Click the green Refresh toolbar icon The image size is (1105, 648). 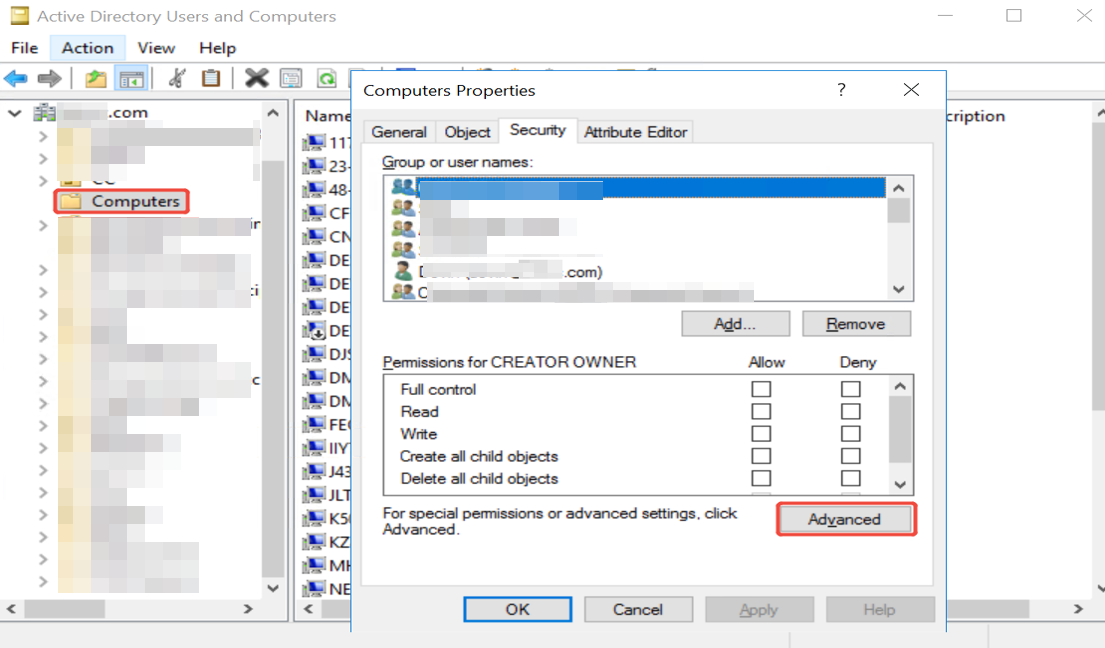326,78
